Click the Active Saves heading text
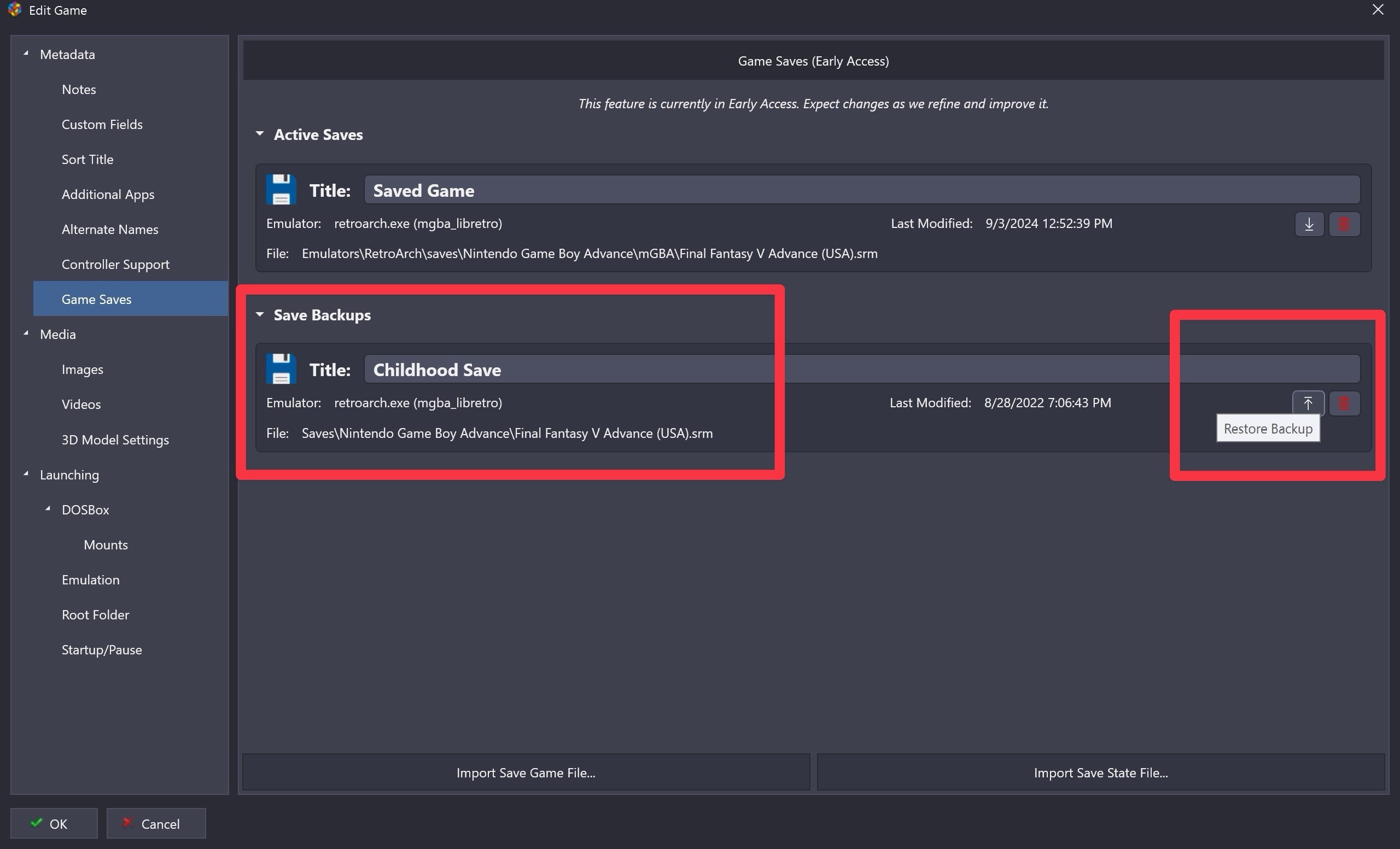1400x849 pixels. 318,134
